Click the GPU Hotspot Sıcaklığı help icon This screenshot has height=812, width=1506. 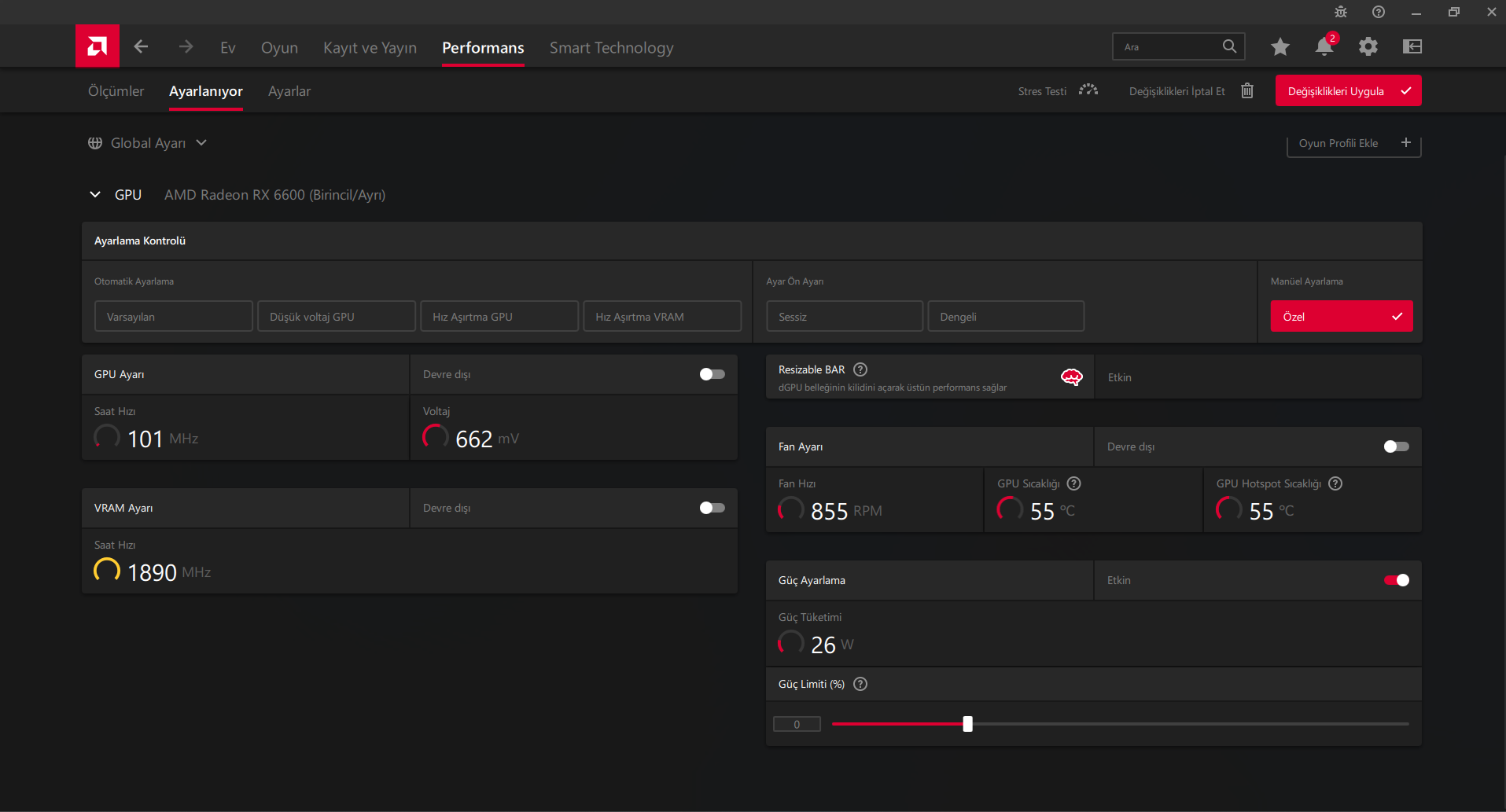[1335, 483]
